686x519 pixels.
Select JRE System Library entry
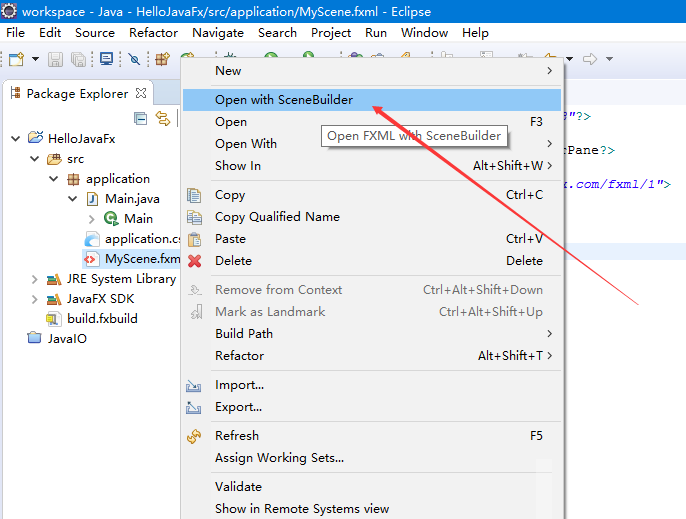pos(121,279)
